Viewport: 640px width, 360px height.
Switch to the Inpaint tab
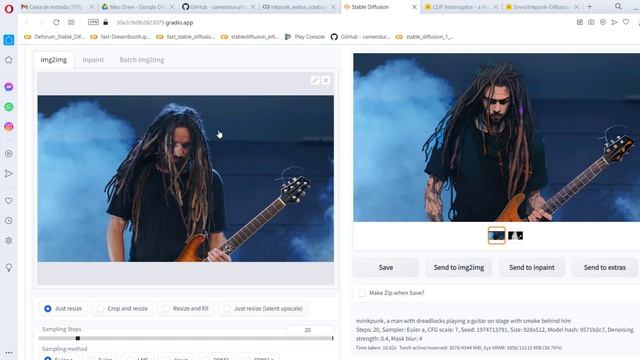tap(93, 60)
